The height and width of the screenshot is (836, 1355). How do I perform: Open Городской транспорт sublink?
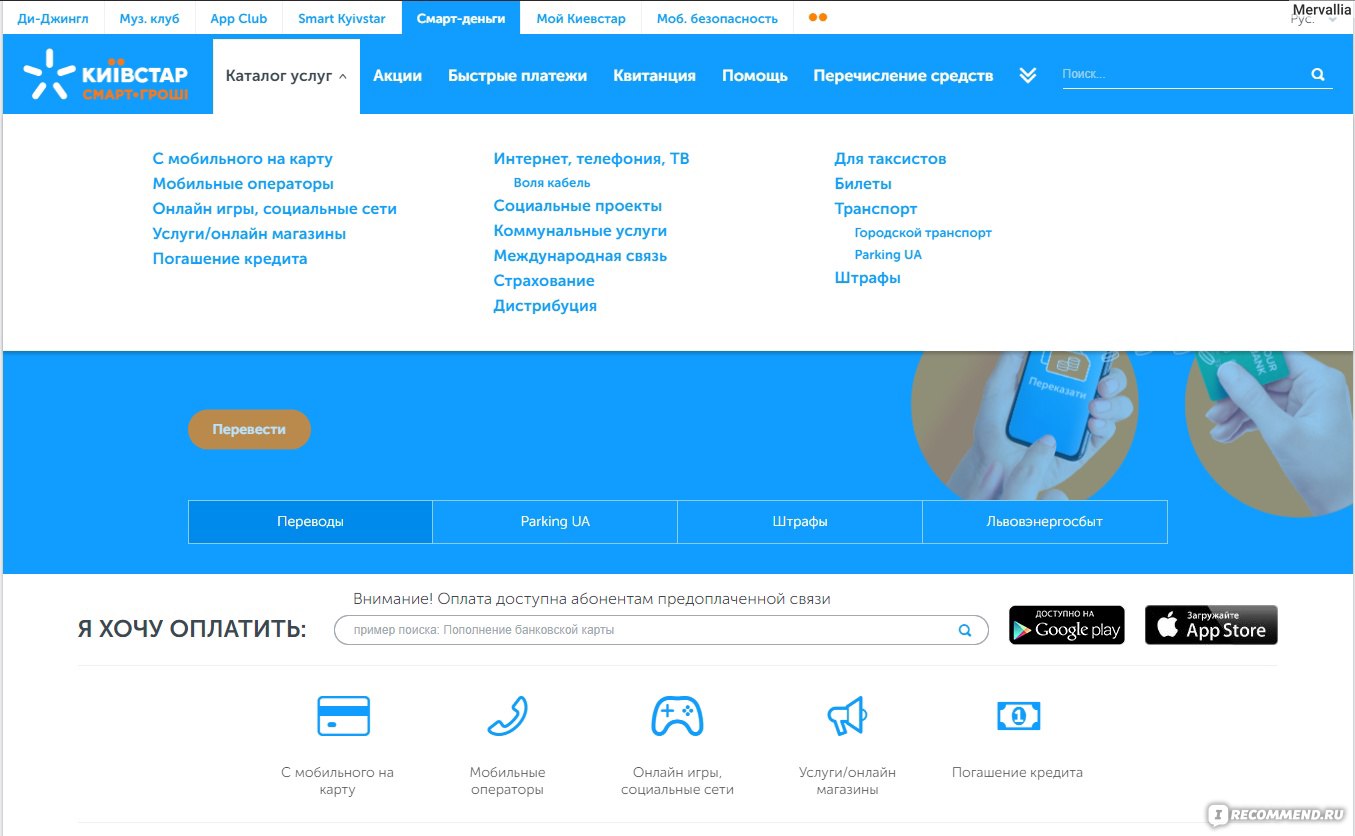click(923, 233)
